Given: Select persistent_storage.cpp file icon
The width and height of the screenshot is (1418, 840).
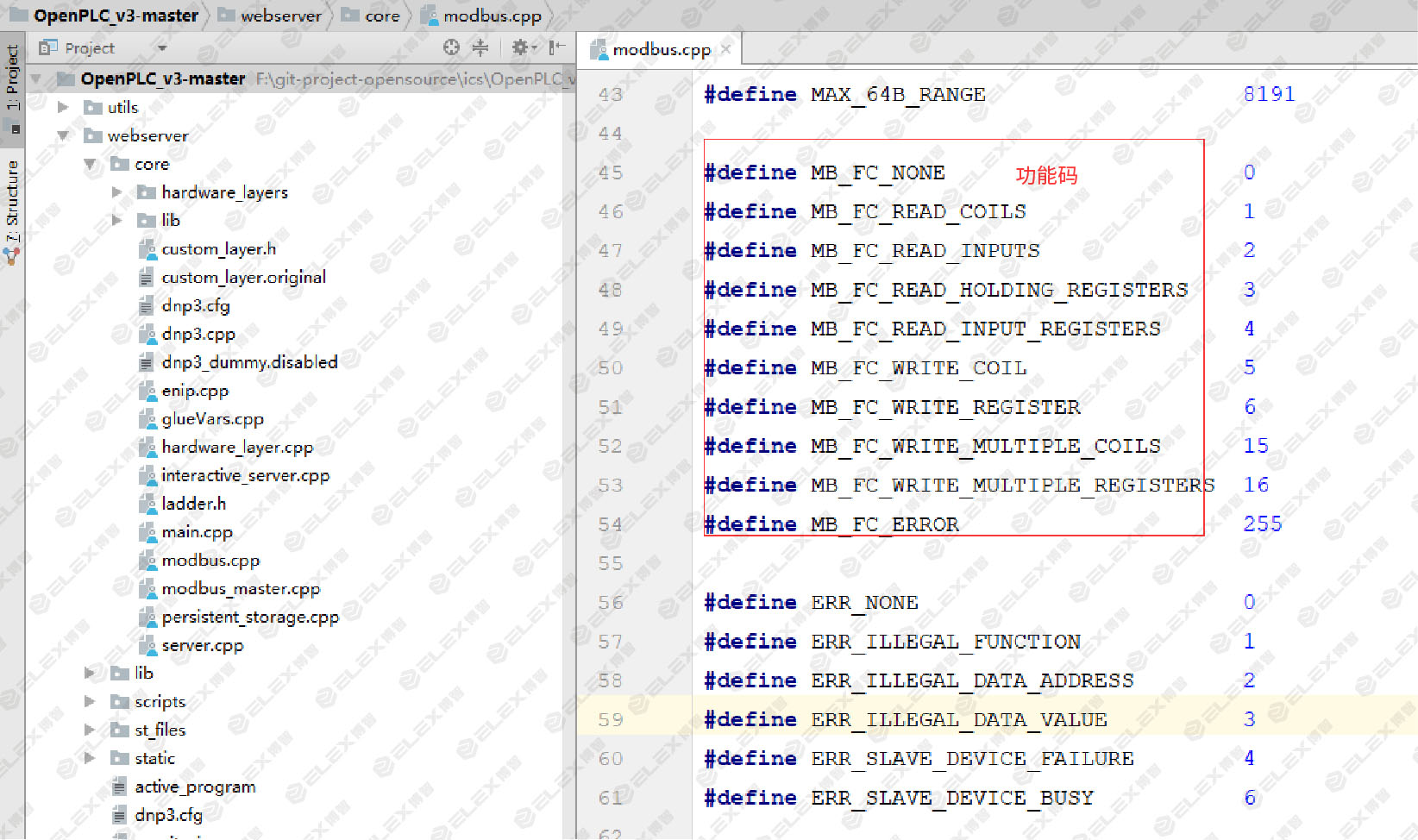Looking at the screenshot, I should pos(147,617).
